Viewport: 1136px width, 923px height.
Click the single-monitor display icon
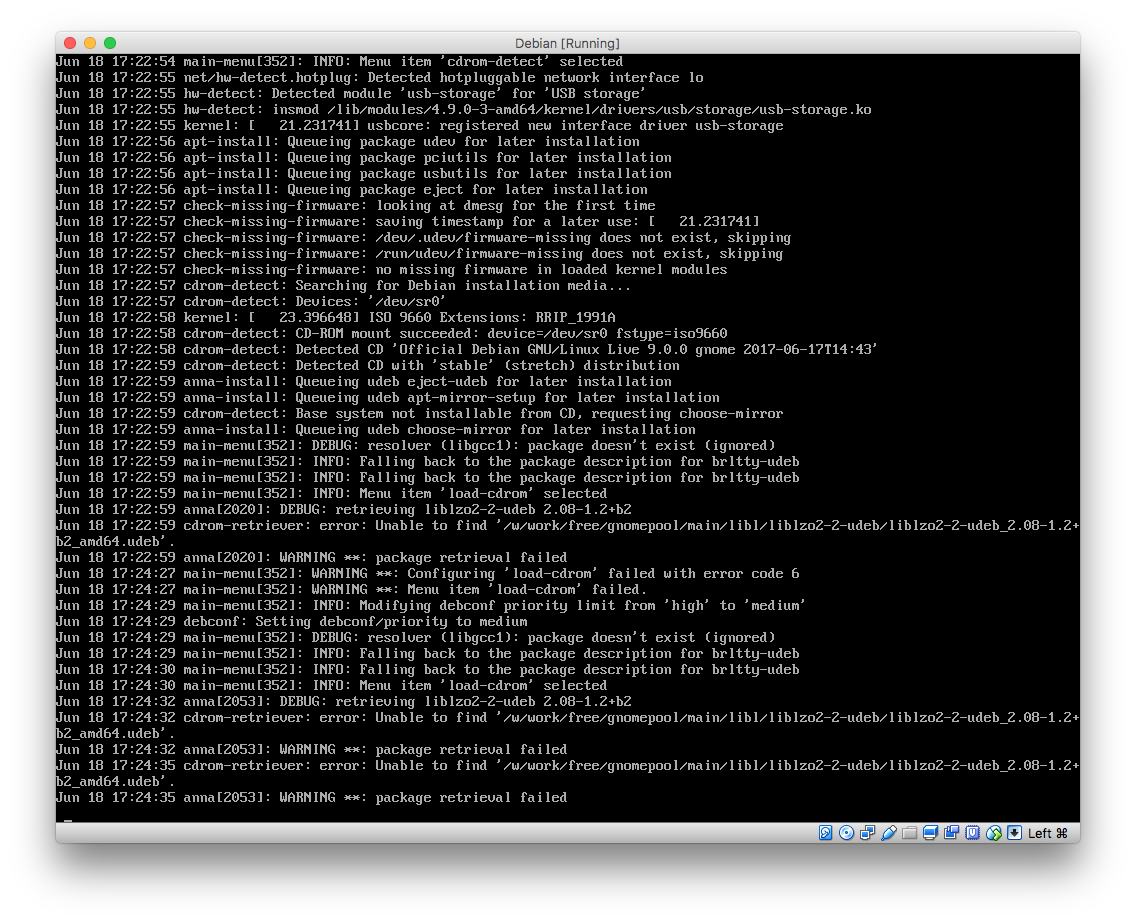click(930, 833)
